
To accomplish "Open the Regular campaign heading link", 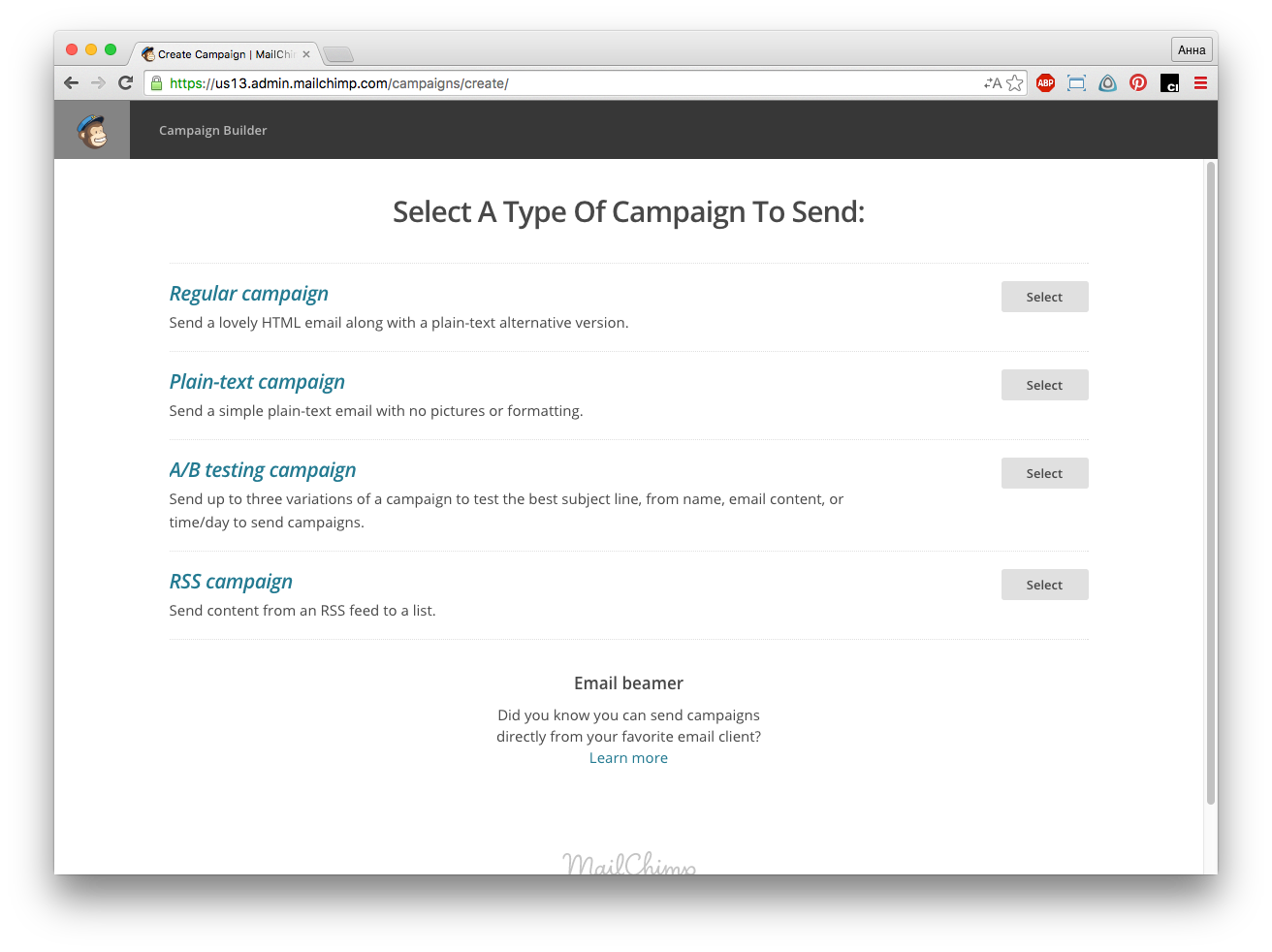I will [249, 294].
